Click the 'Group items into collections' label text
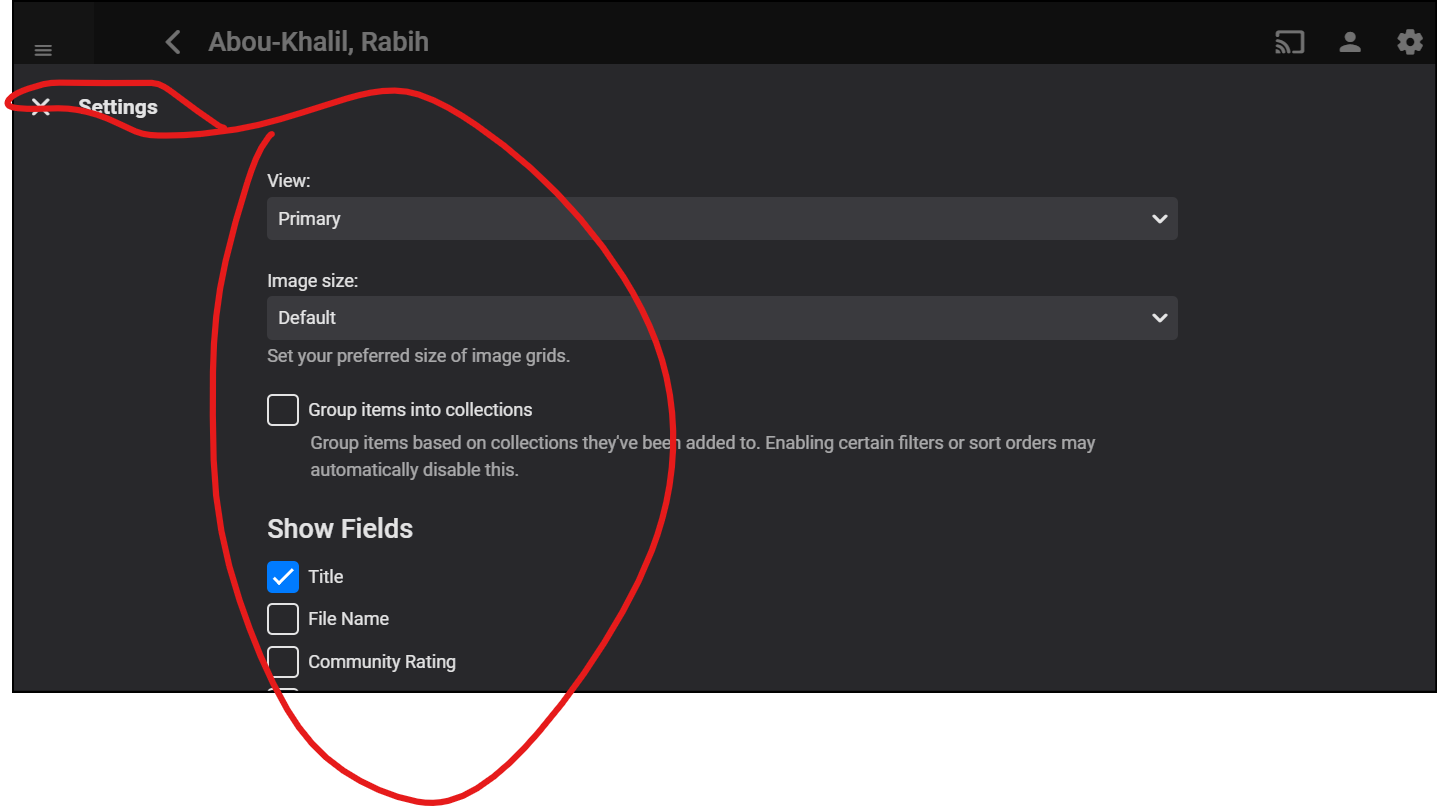Screen dimensions: 1437x809 click(420, 410)
